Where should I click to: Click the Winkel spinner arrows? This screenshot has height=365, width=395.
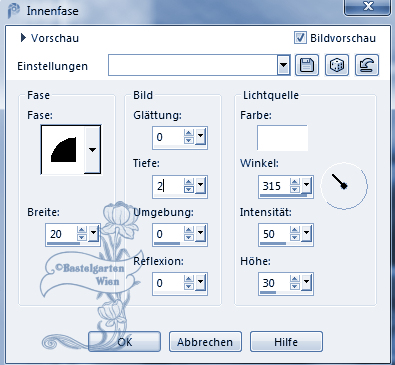295,186
